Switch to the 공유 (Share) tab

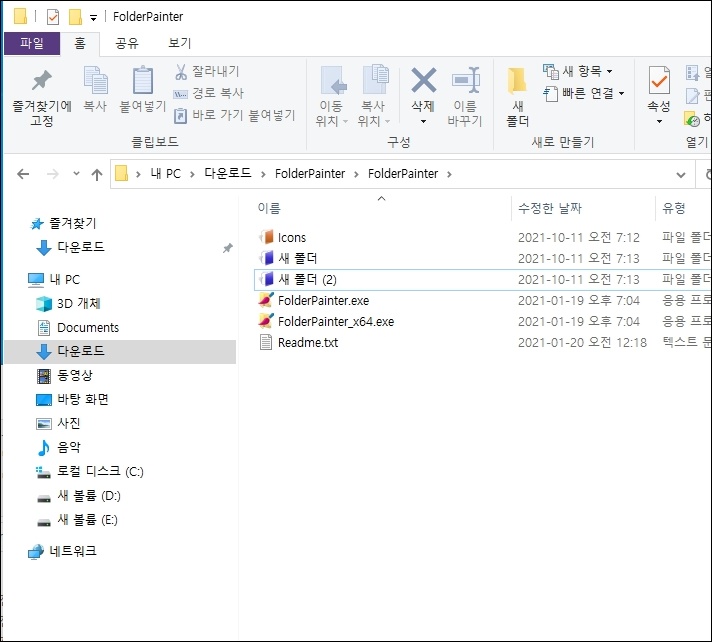tap(127, 44)
